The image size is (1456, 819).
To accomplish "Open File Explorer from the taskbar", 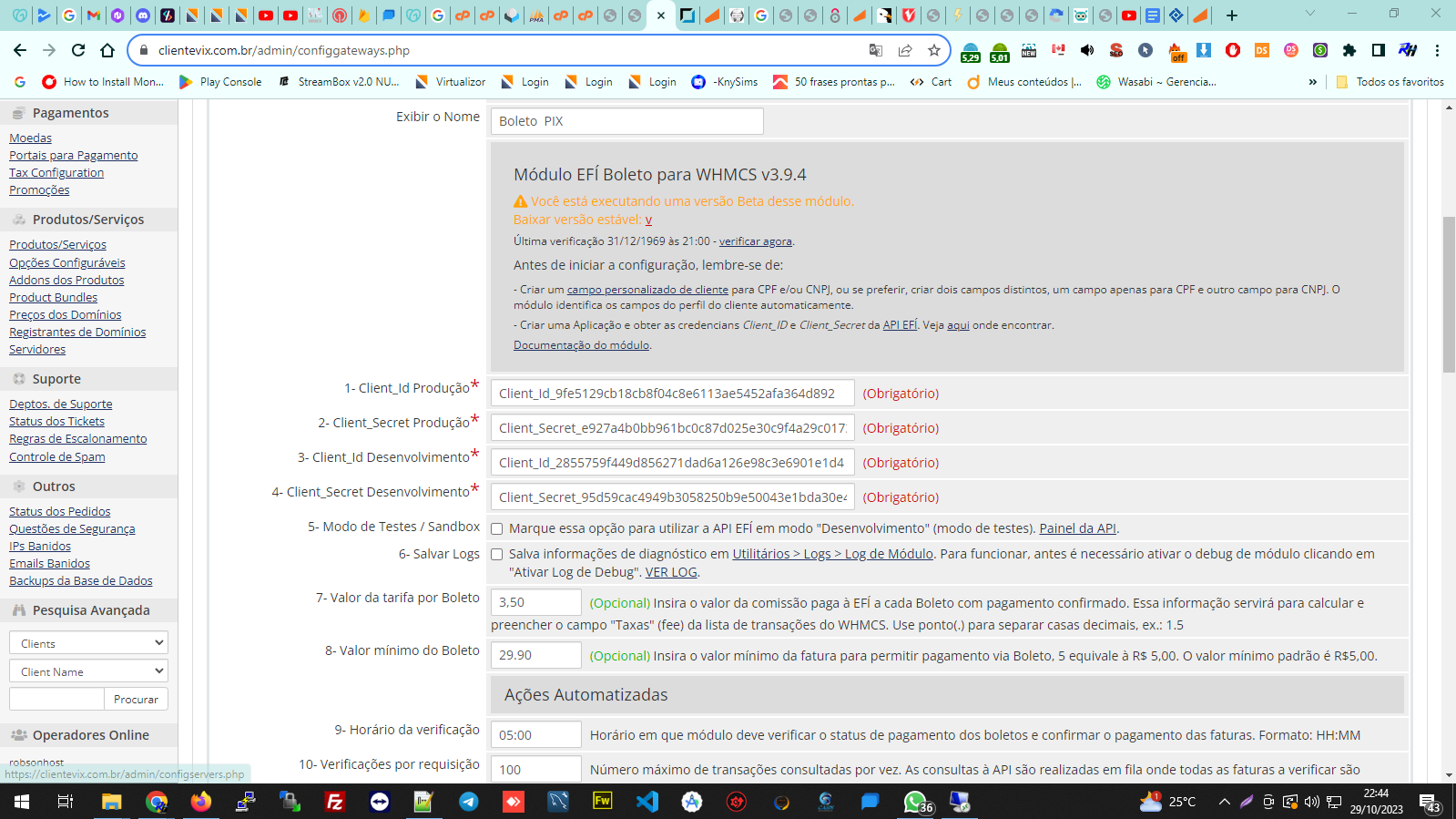I will 112,802.
